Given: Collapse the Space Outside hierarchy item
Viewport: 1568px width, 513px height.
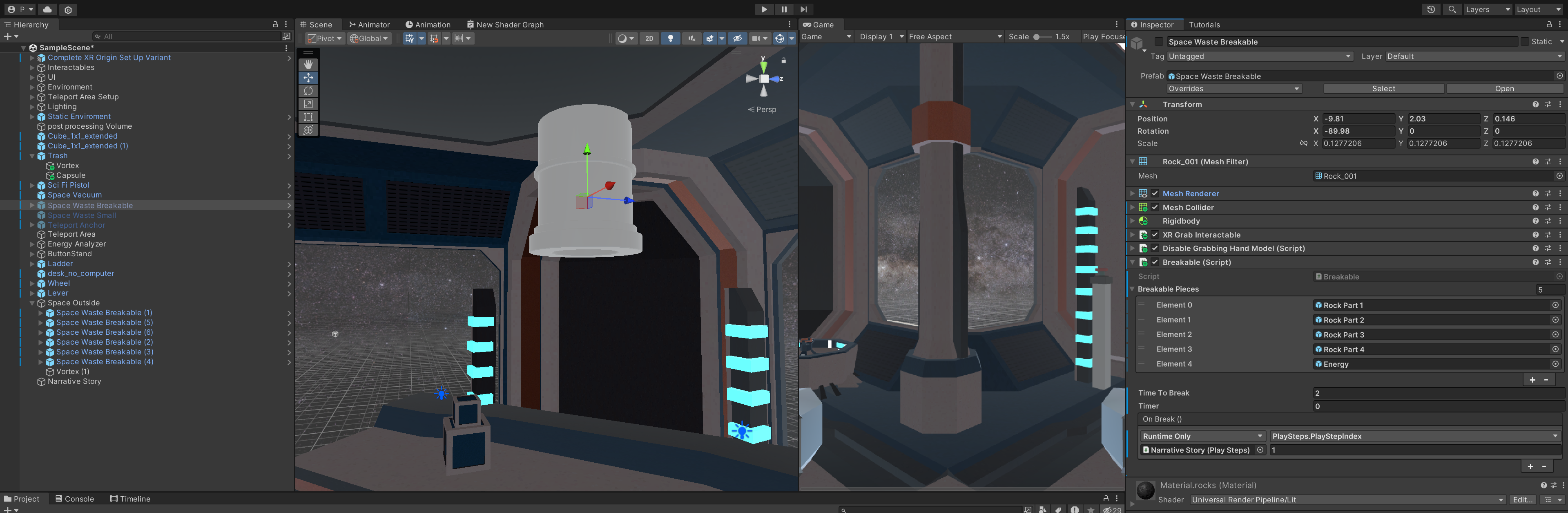Looking at the screenshot, I should point(32,303).
